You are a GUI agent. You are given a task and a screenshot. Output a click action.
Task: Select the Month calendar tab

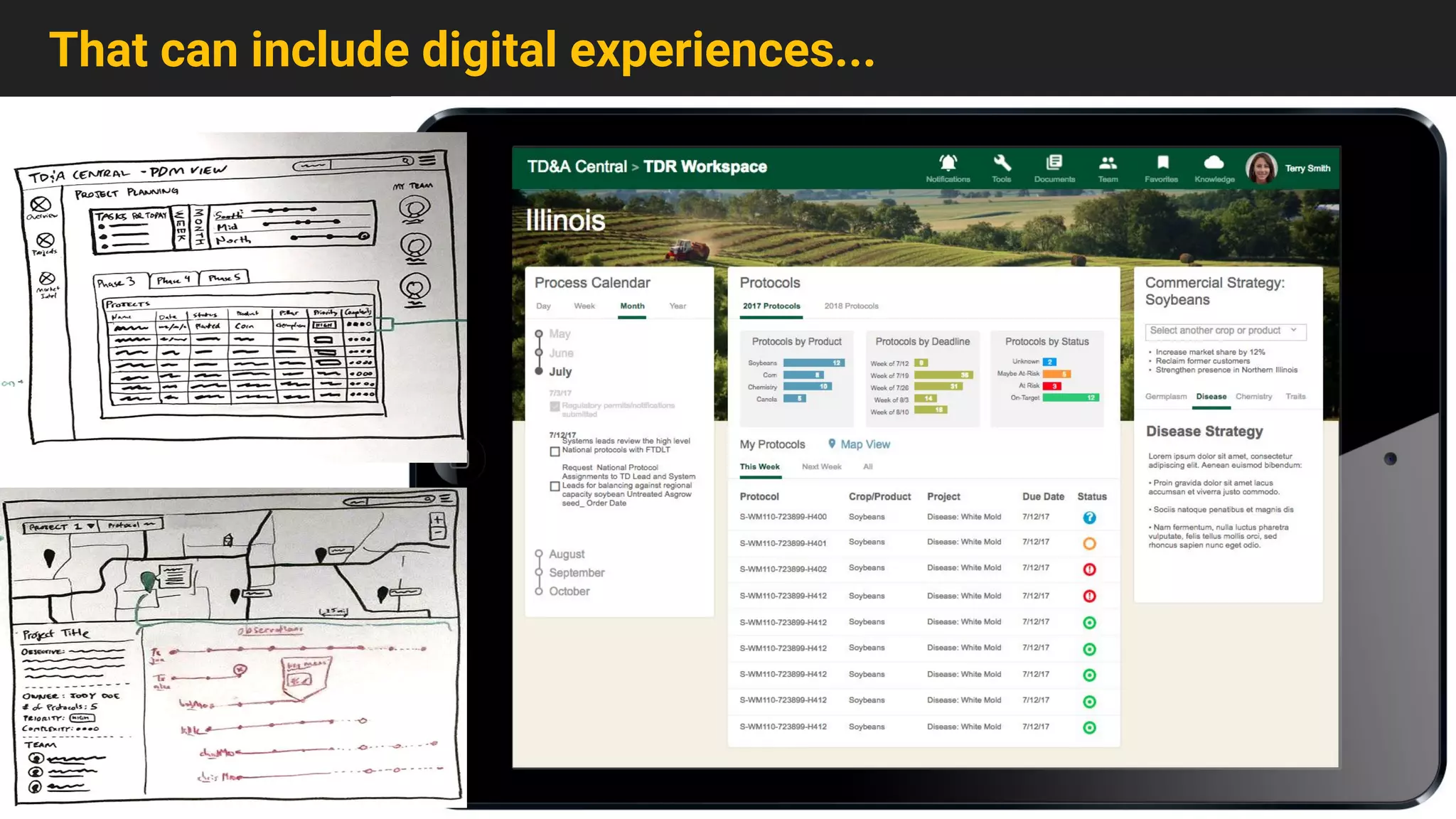[632, 306]
